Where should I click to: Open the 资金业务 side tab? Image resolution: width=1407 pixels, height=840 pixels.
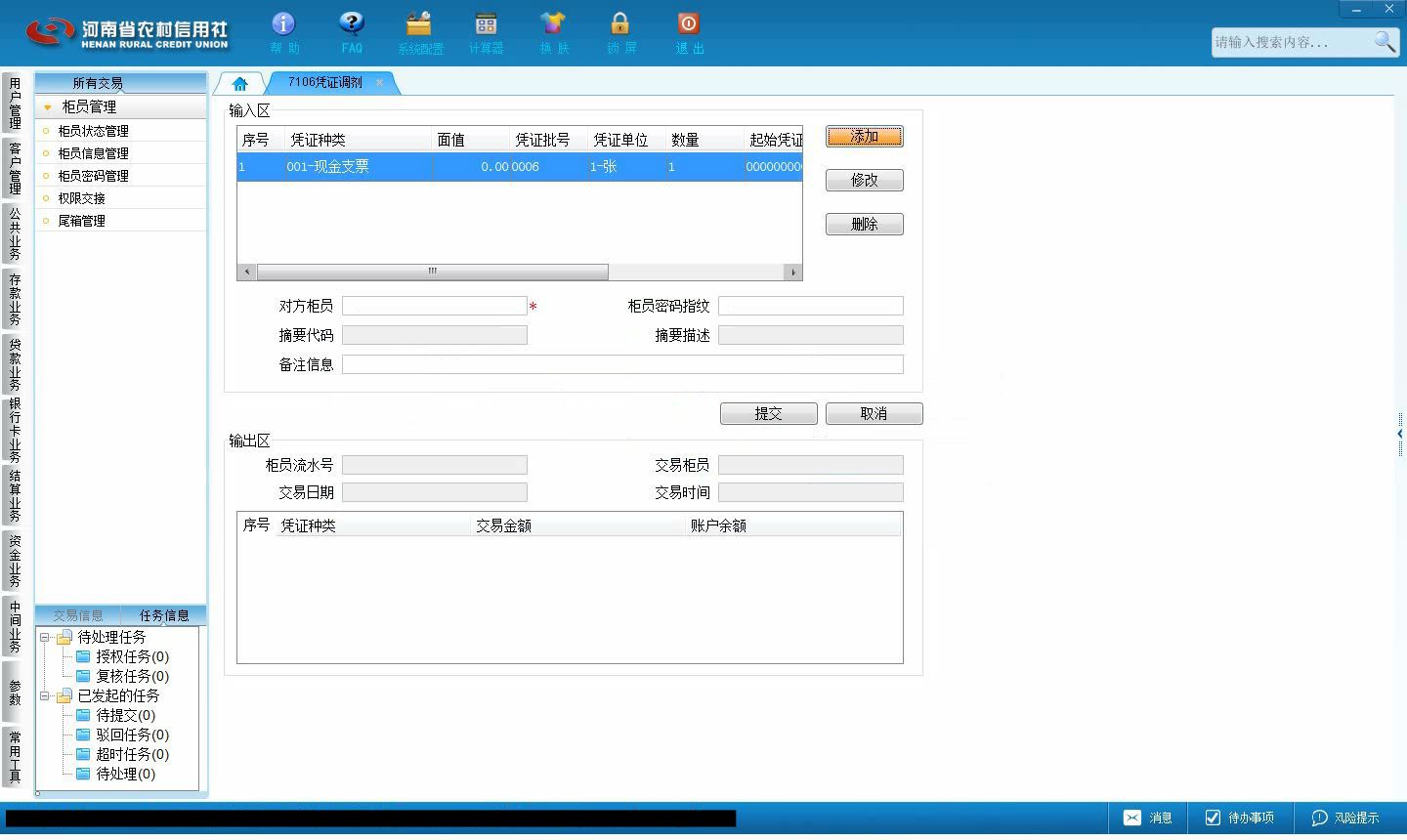[x=14, y=561]
